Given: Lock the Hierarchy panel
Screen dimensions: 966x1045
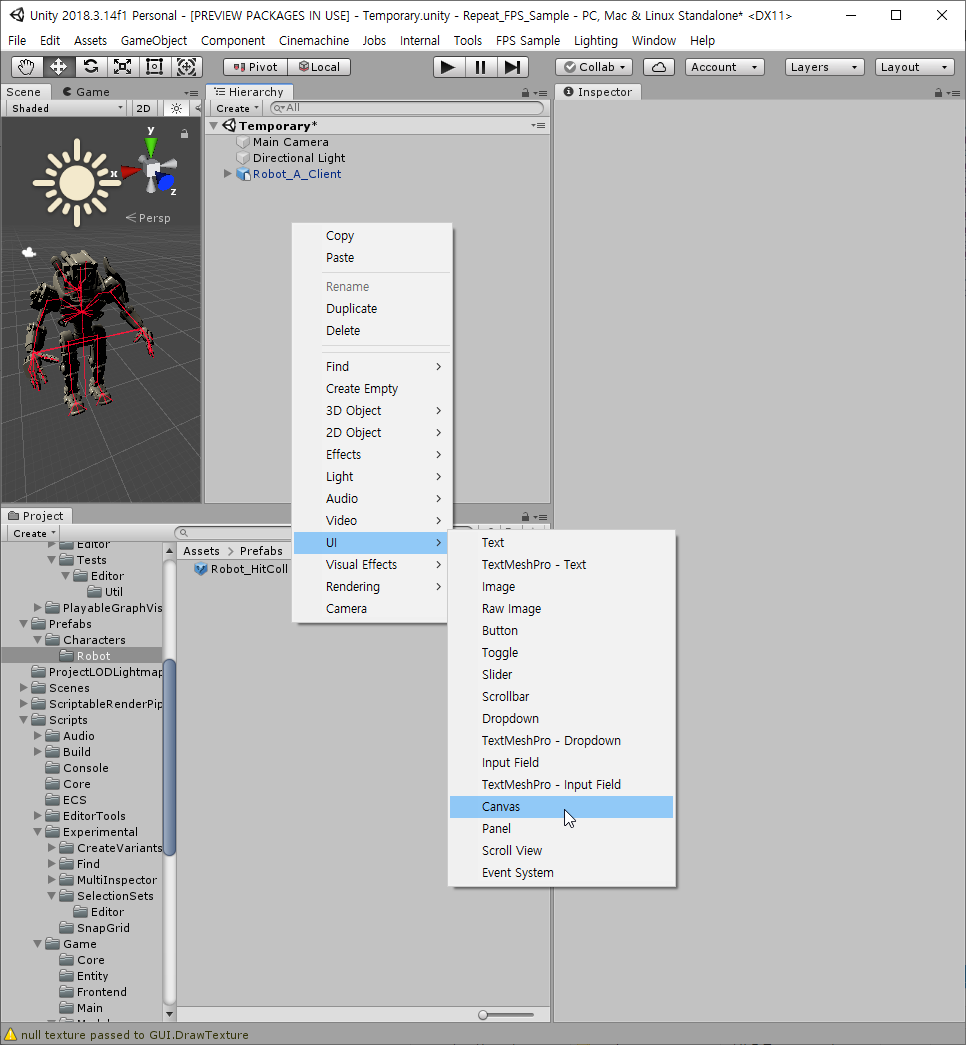Looking at the screenshot, I should pos(525,93).
